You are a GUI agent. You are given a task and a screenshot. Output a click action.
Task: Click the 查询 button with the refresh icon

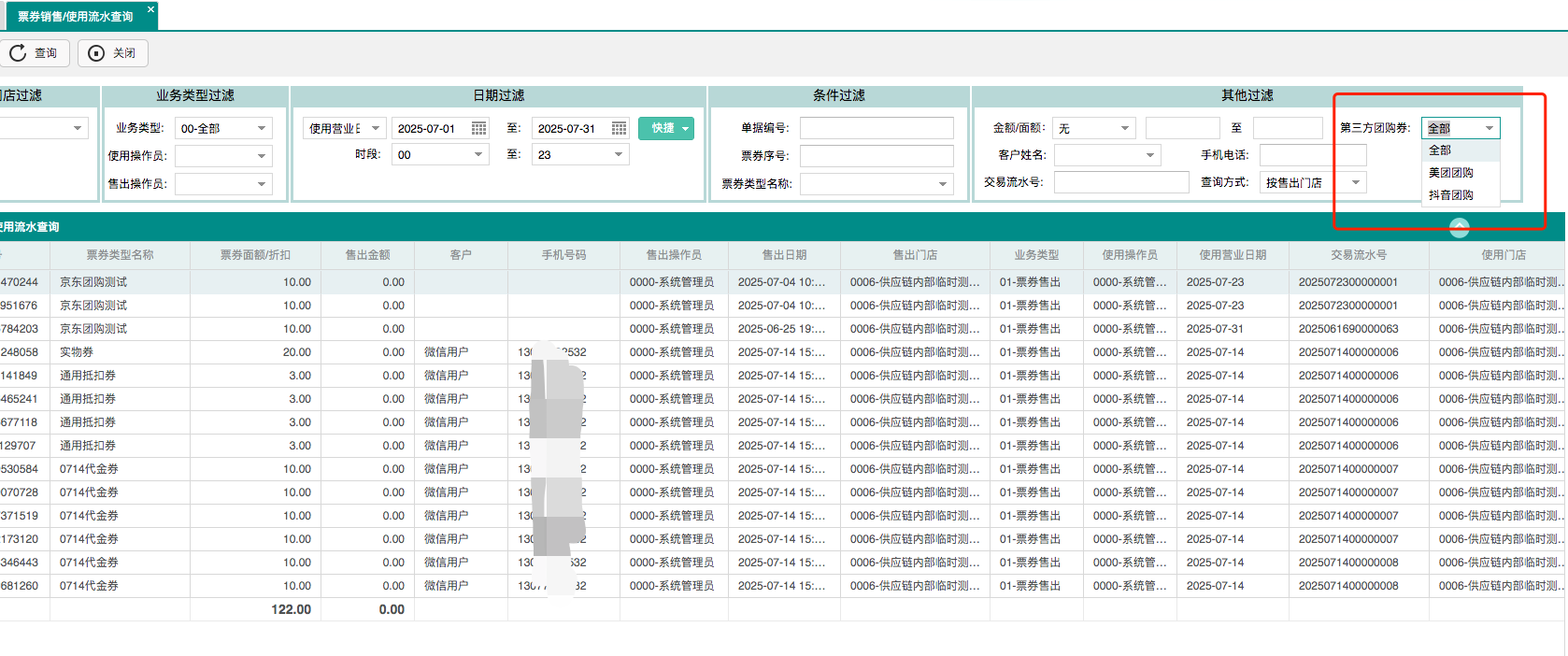click(35, 53)
